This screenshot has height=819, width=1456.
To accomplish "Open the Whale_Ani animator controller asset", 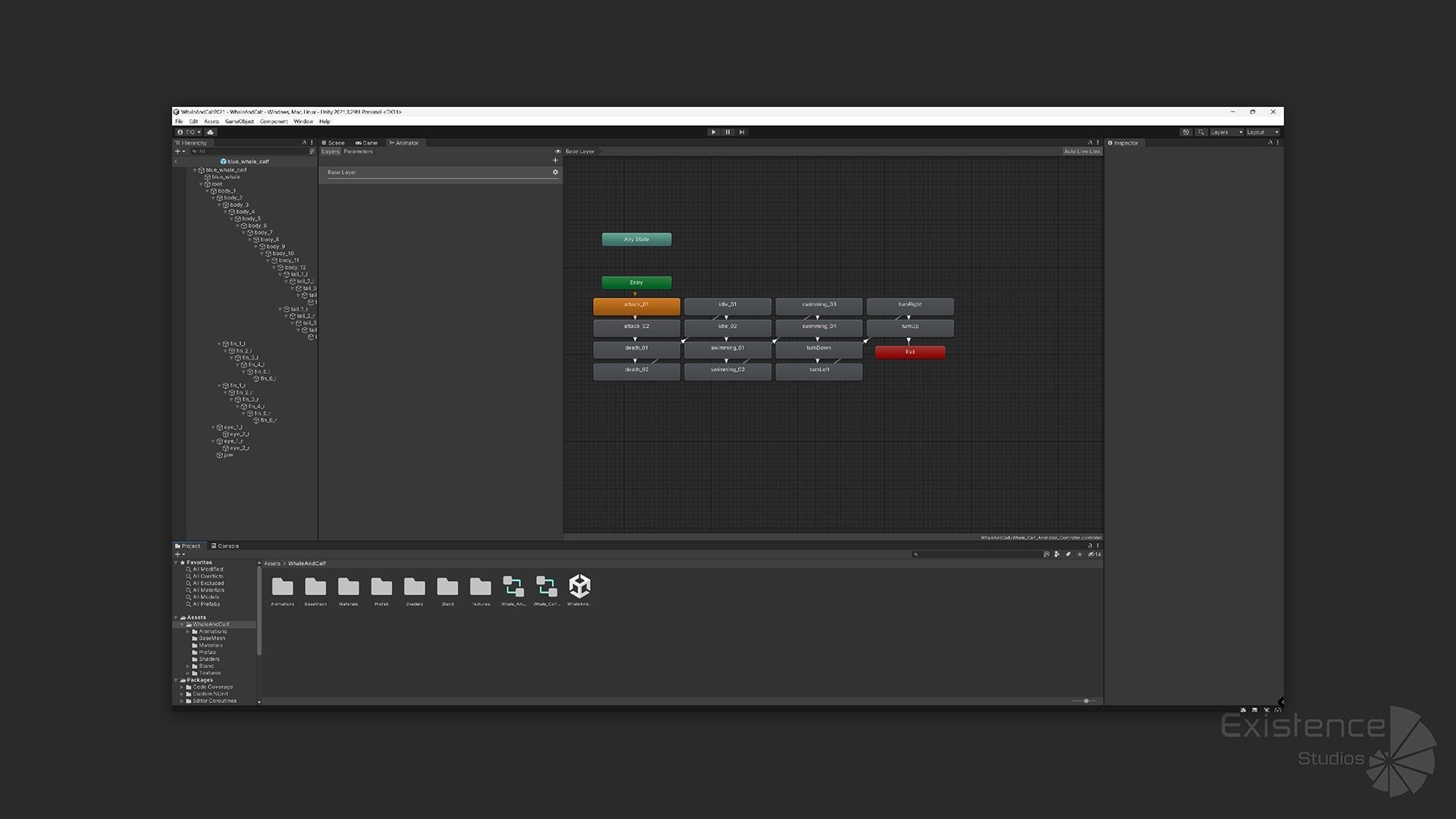I will [513, 587].
